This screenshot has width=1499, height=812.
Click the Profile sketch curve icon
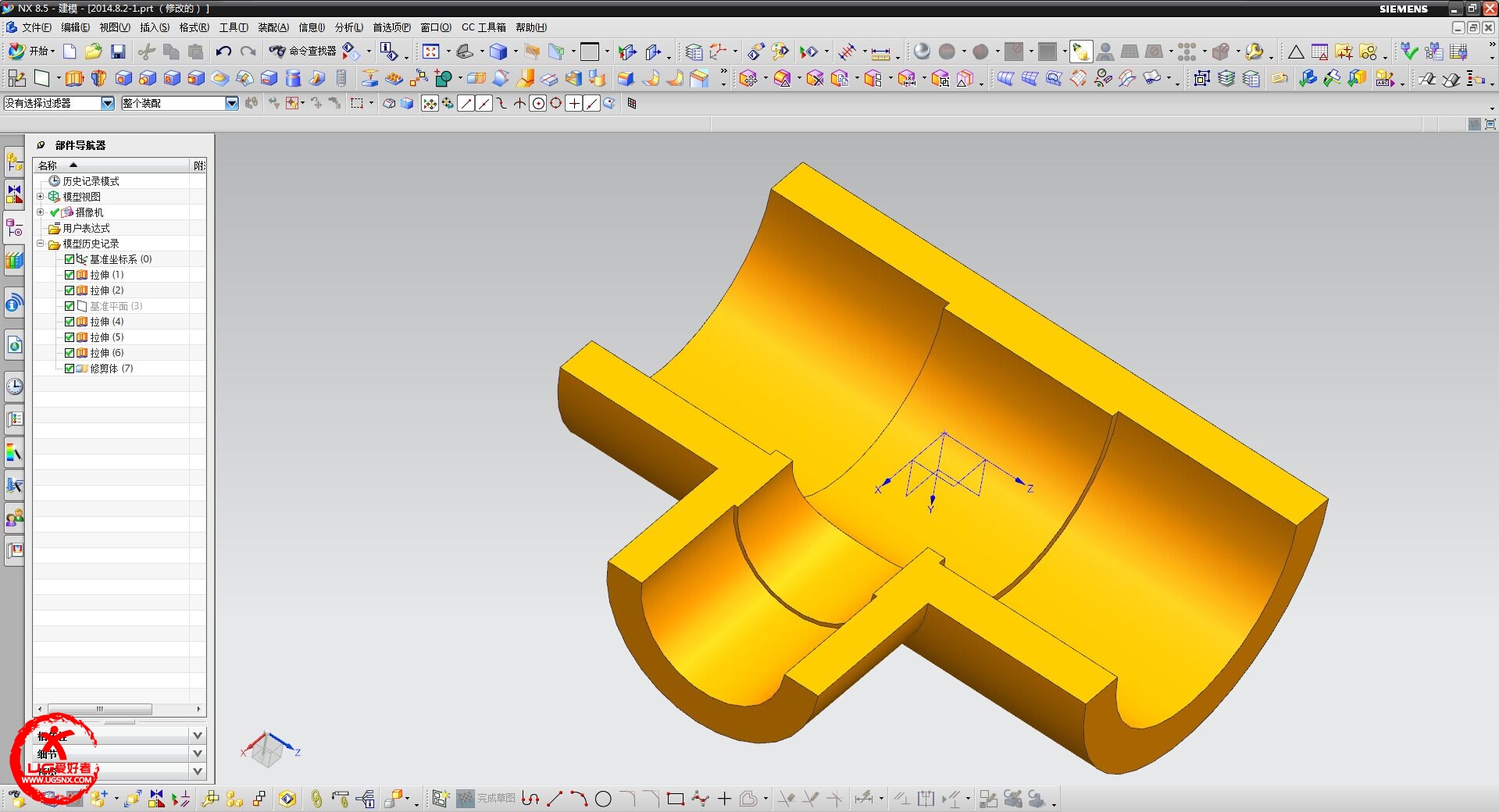(530, 799)
